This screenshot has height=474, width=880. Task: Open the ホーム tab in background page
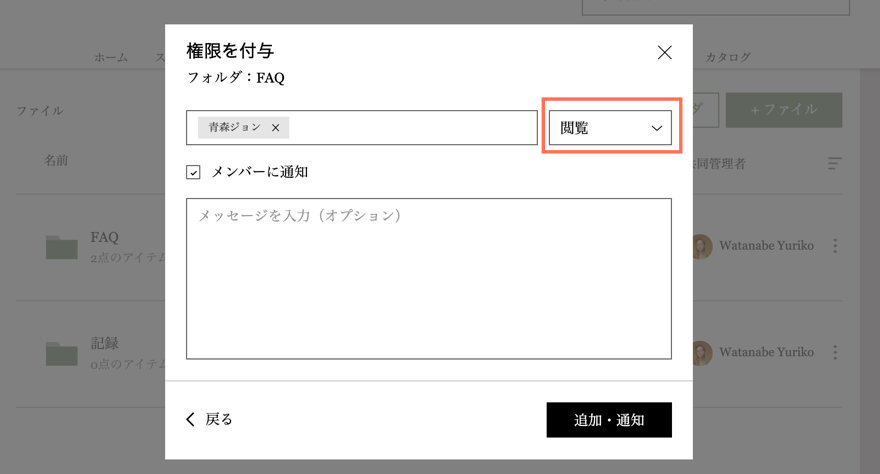point(111,57)
